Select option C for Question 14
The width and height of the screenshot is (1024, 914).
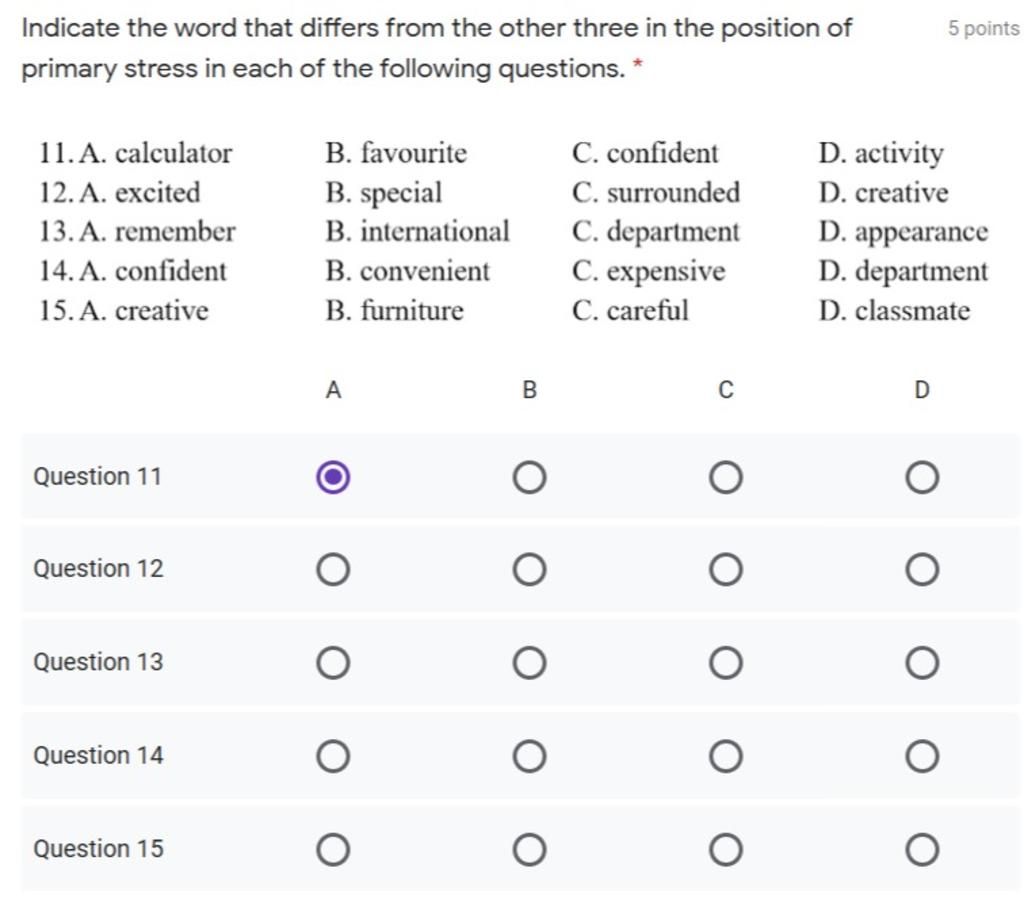click(x=726, y=756)
